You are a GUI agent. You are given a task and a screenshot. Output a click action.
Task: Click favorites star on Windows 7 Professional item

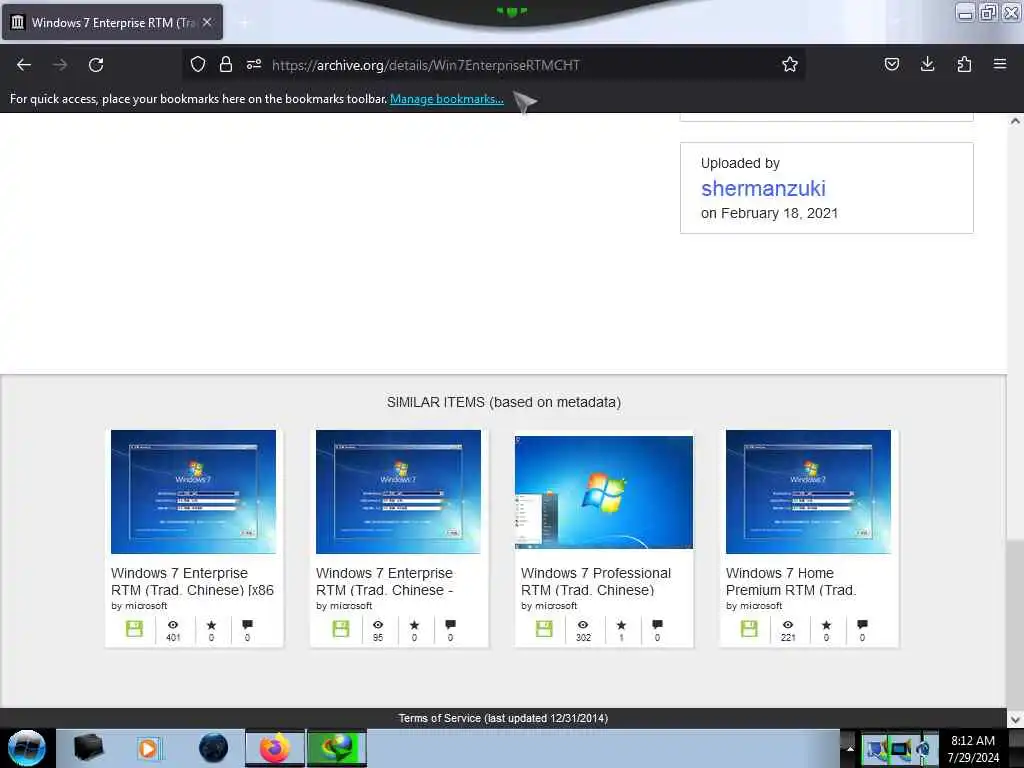[621, 625]
